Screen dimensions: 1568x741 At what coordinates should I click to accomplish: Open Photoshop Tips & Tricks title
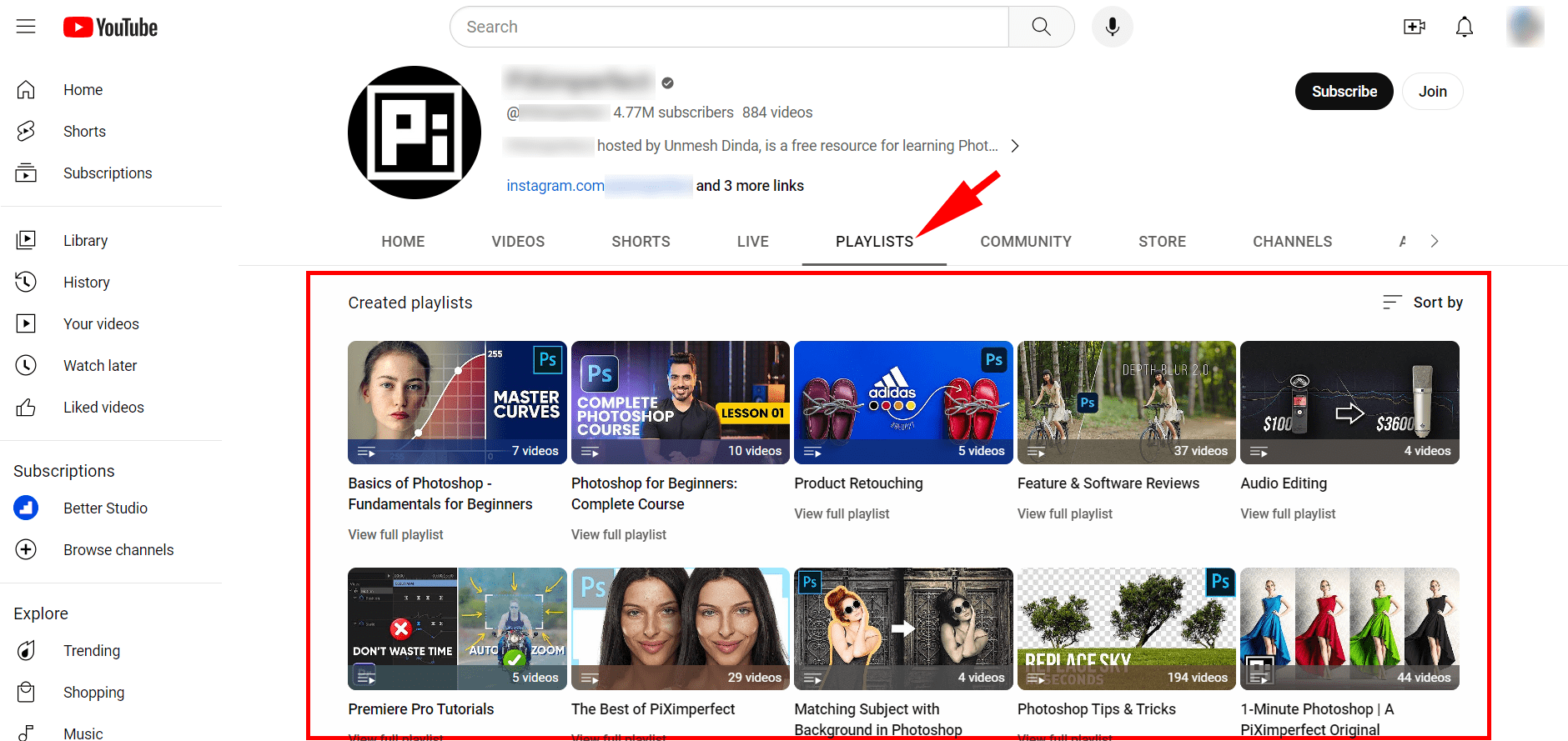point(1096,708)
